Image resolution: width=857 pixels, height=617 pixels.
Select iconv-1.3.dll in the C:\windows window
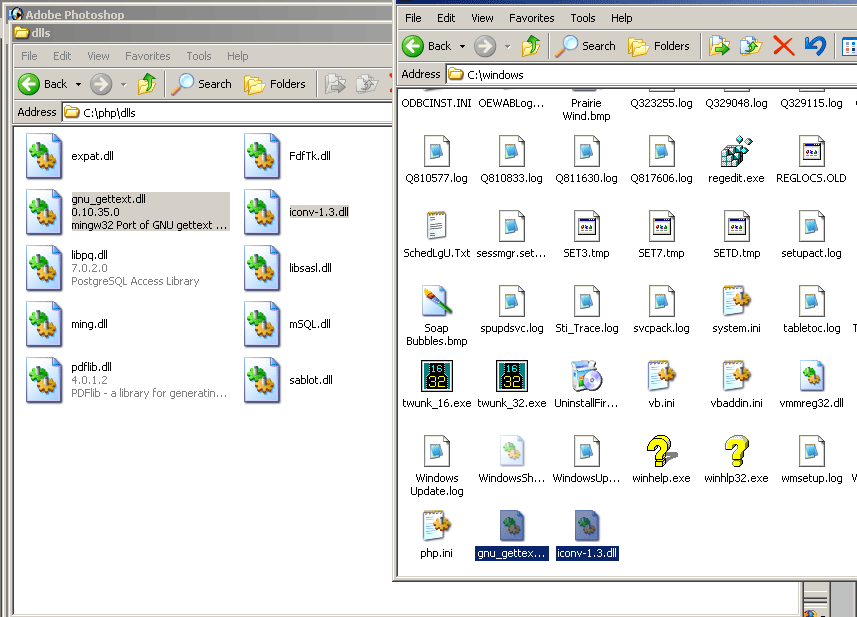click(x=586, y=526)
